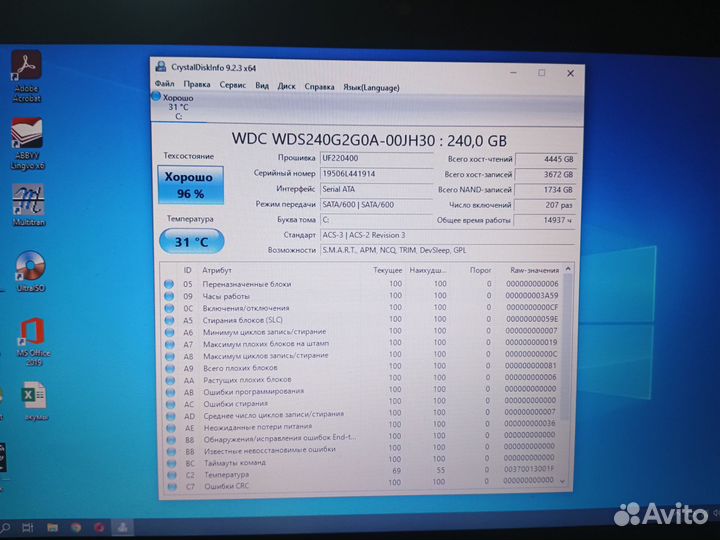Open Adobe Acrobat desktop shortcut

point(25,72)
